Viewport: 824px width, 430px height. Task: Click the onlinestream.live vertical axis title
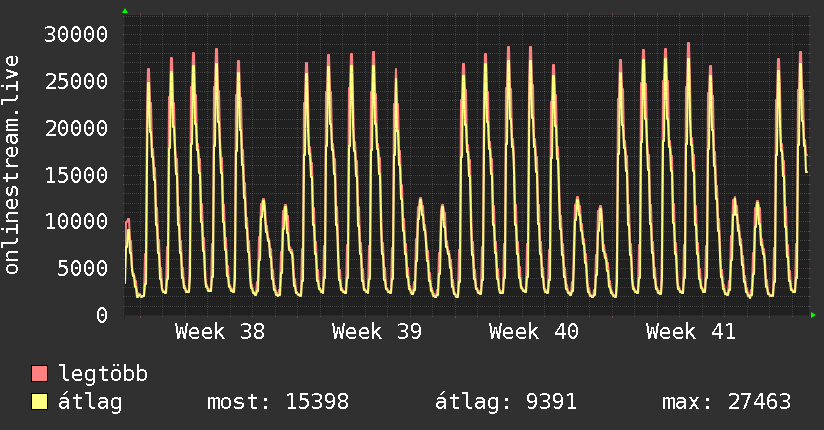pos(12,165)
